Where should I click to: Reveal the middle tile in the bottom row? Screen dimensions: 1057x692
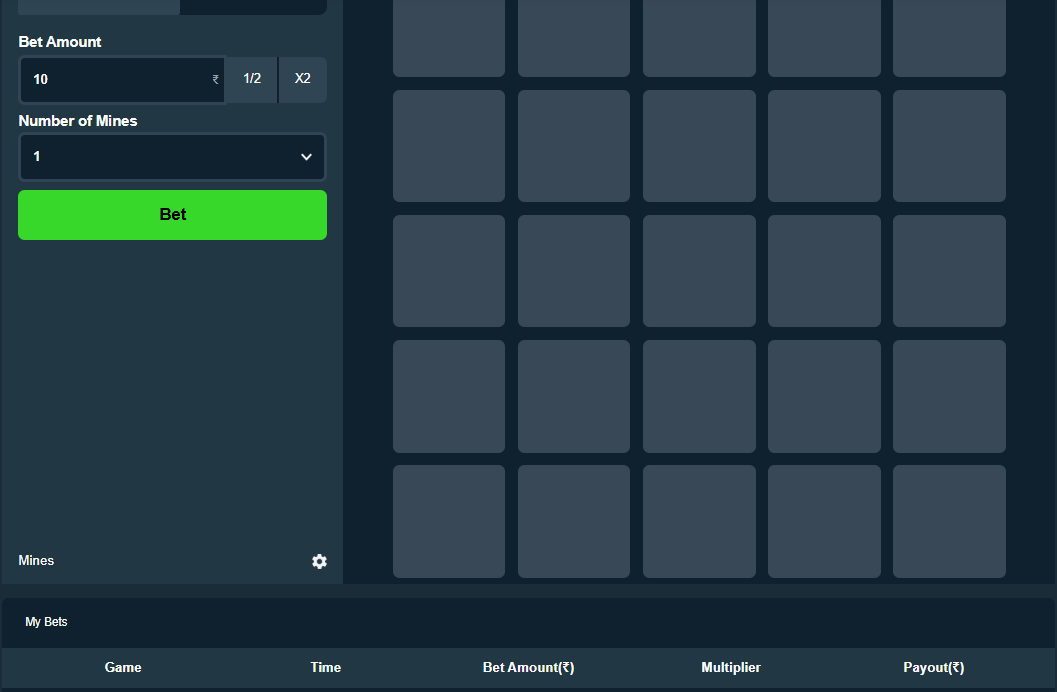pos(699,521)
